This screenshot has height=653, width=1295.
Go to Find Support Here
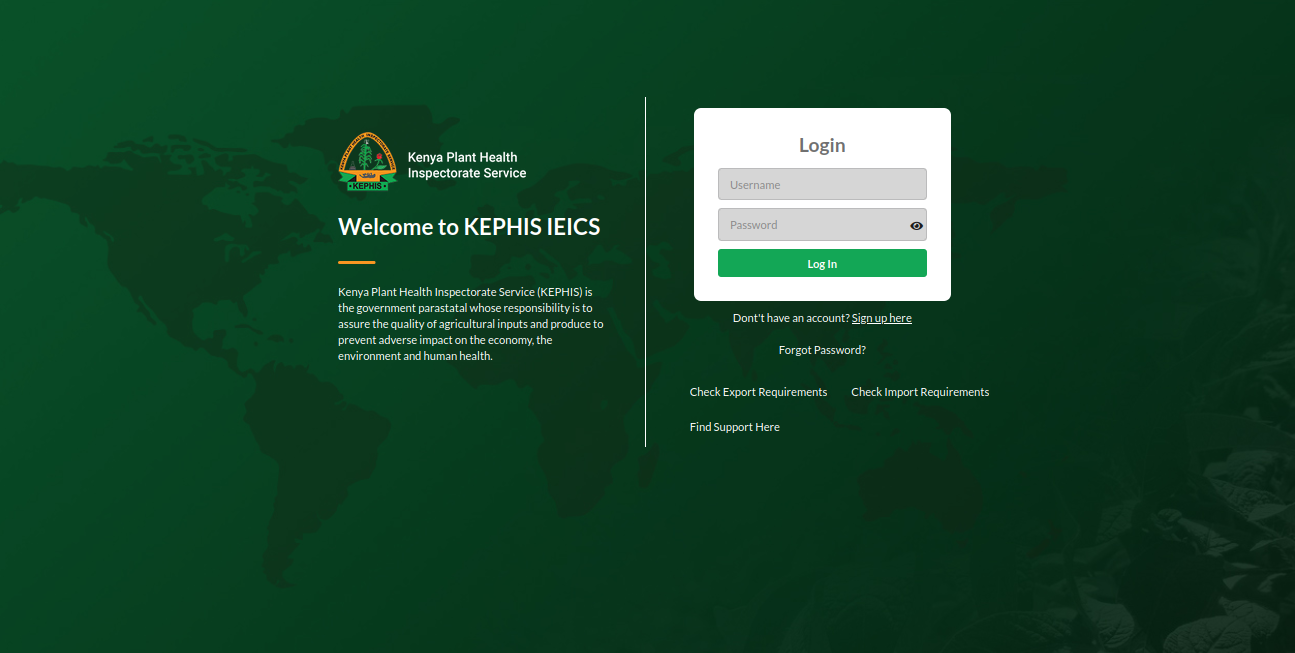pos(734,427)
